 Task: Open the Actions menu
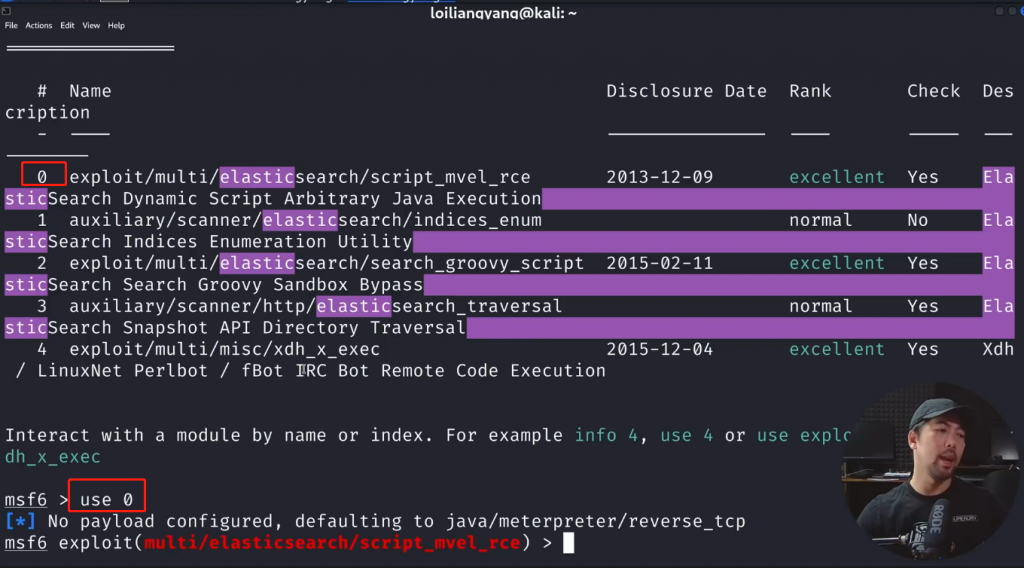click(x=39, y=26)
